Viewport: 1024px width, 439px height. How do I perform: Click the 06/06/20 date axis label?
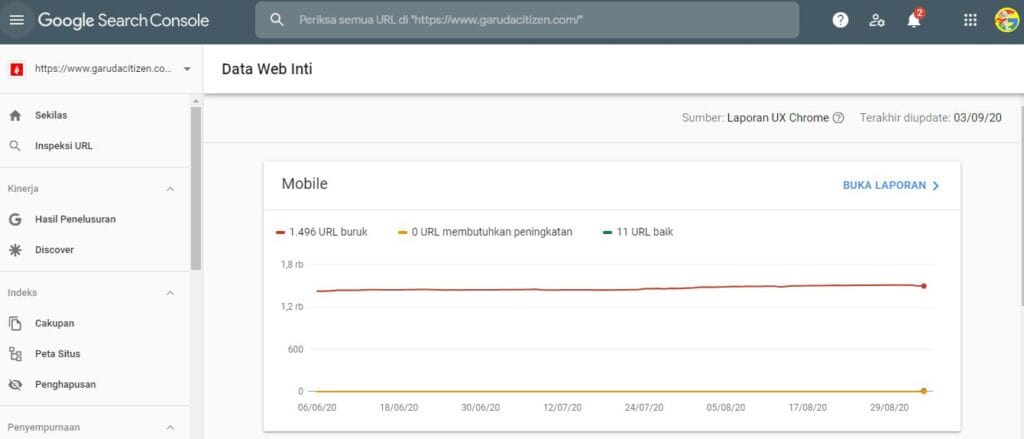coord(317,407)
